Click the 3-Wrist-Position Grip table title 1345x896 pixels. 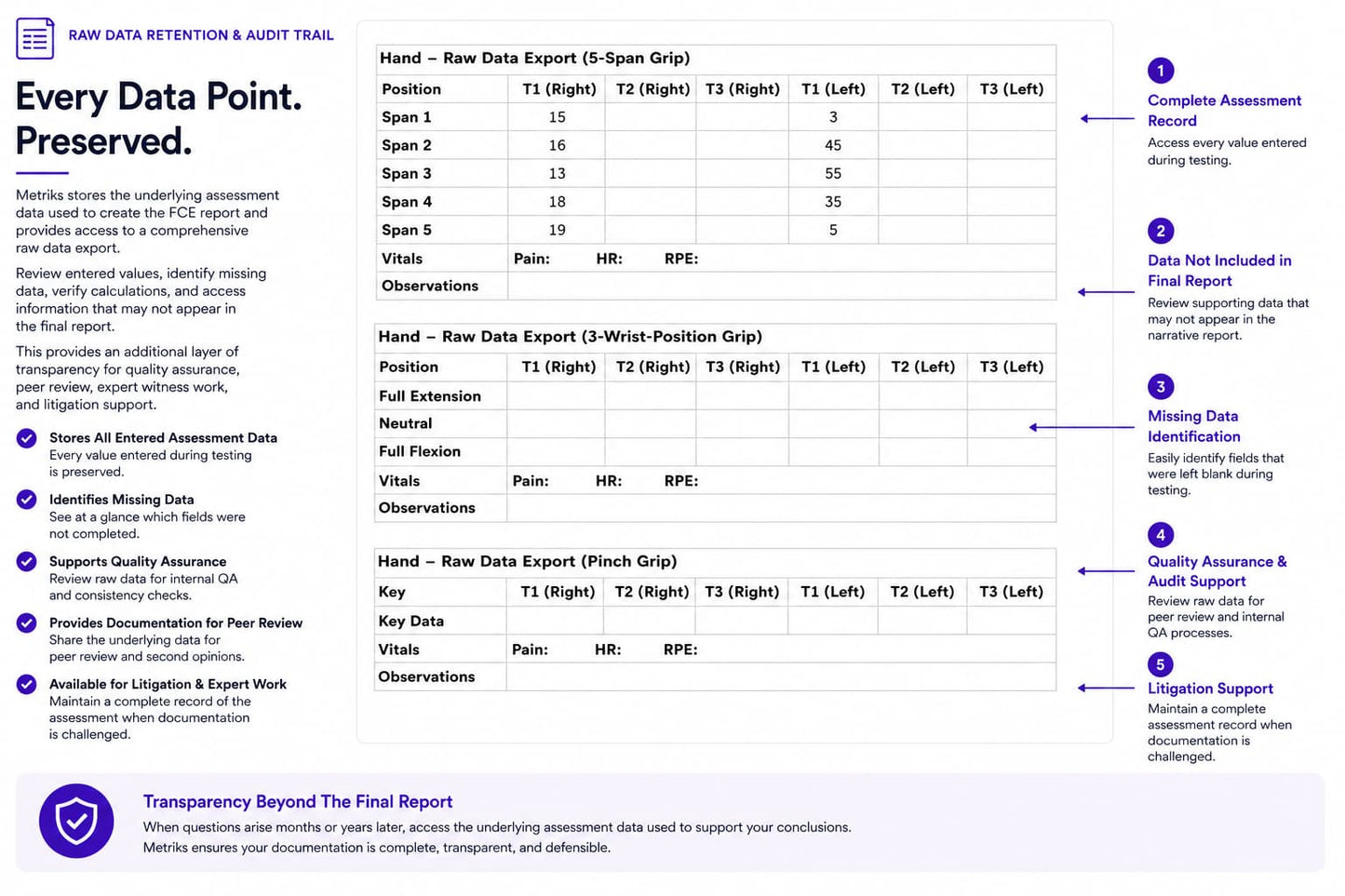pos(571,337)
